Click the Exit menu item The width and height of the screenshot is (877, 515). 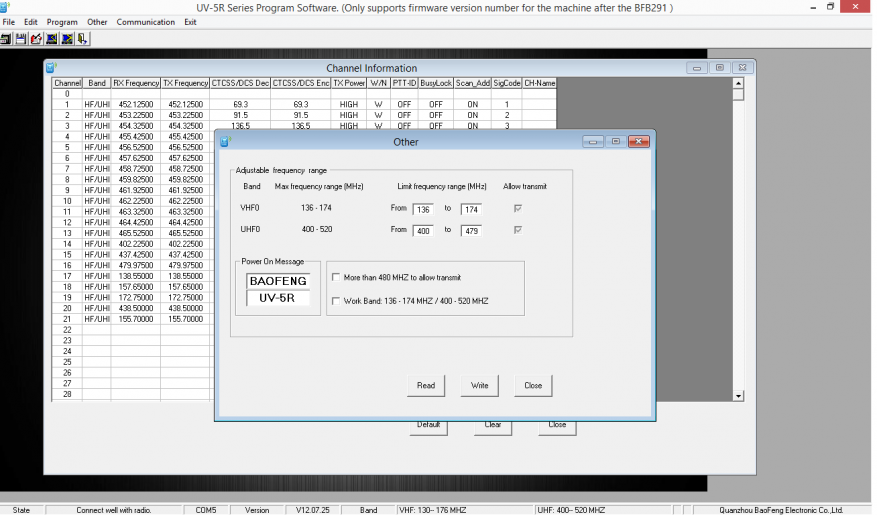190,22
